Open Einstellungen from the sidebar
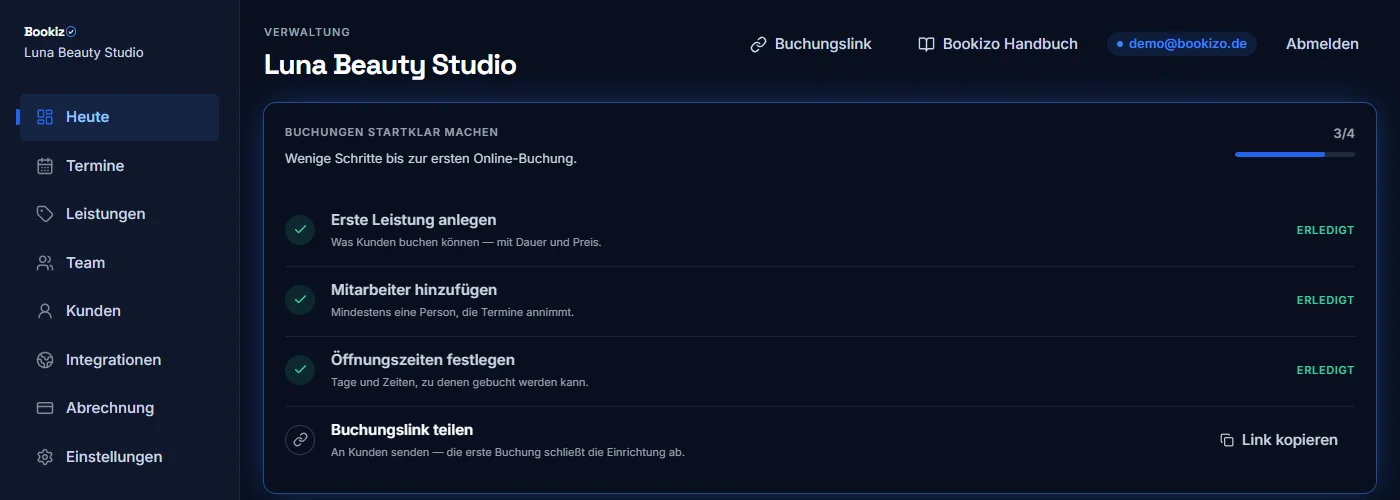Viewport: 1400px width, 500px height. tap(120, 457)
